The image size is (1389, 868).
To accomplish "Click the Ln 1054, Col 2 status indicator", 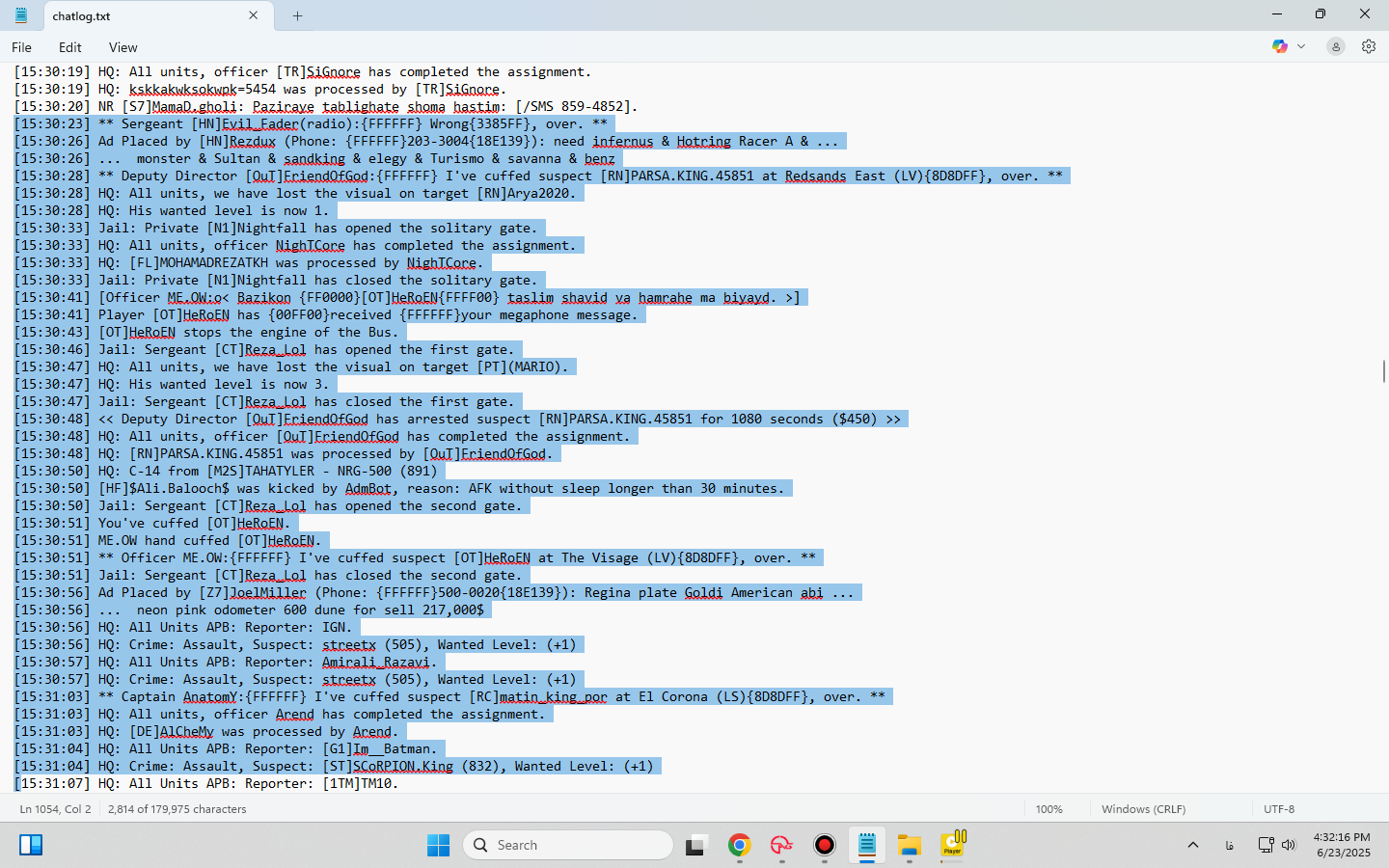I will (x=56, y=809).
